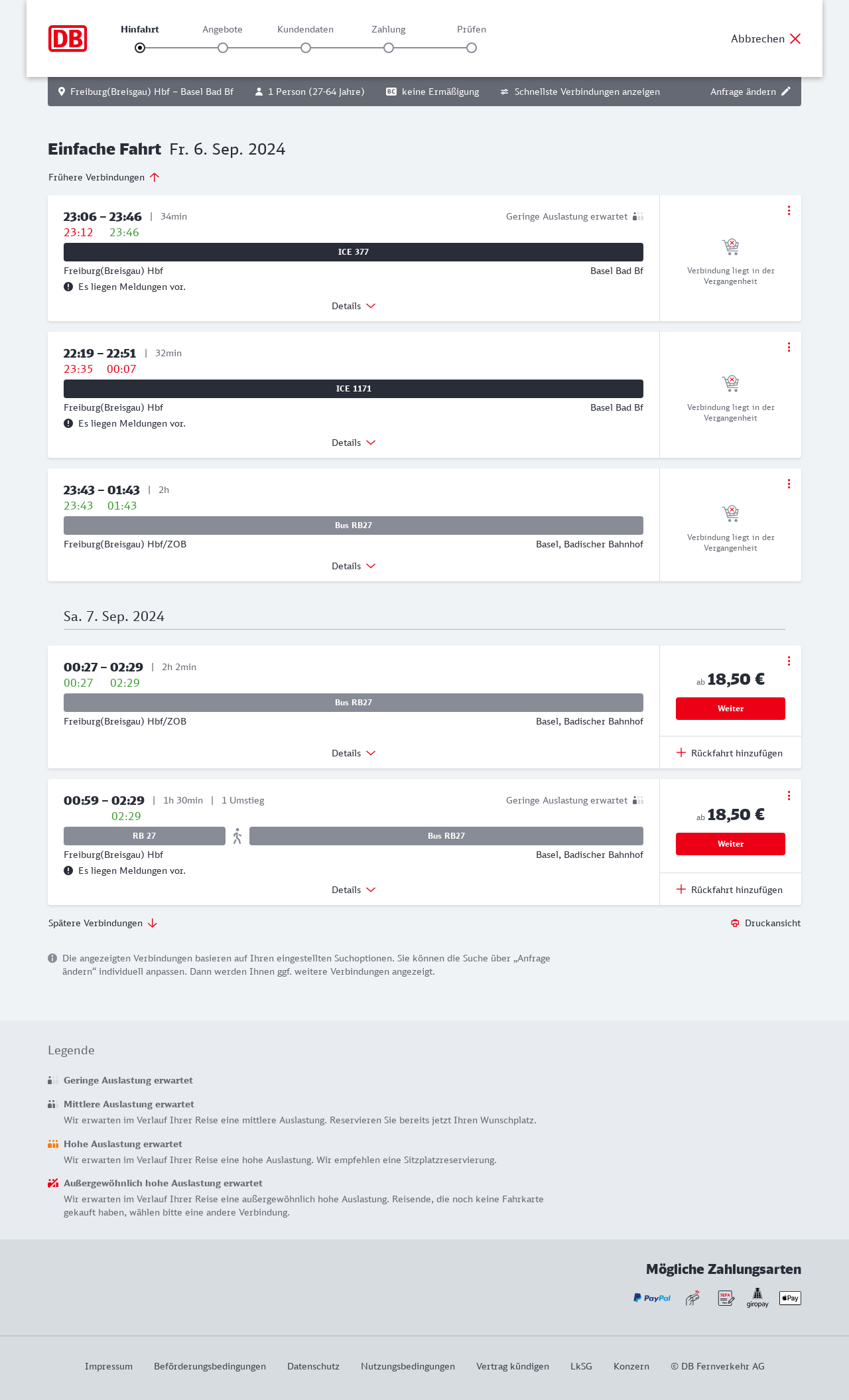Open three-dot menu for ICE 1171 connection

tap(789, 347)
